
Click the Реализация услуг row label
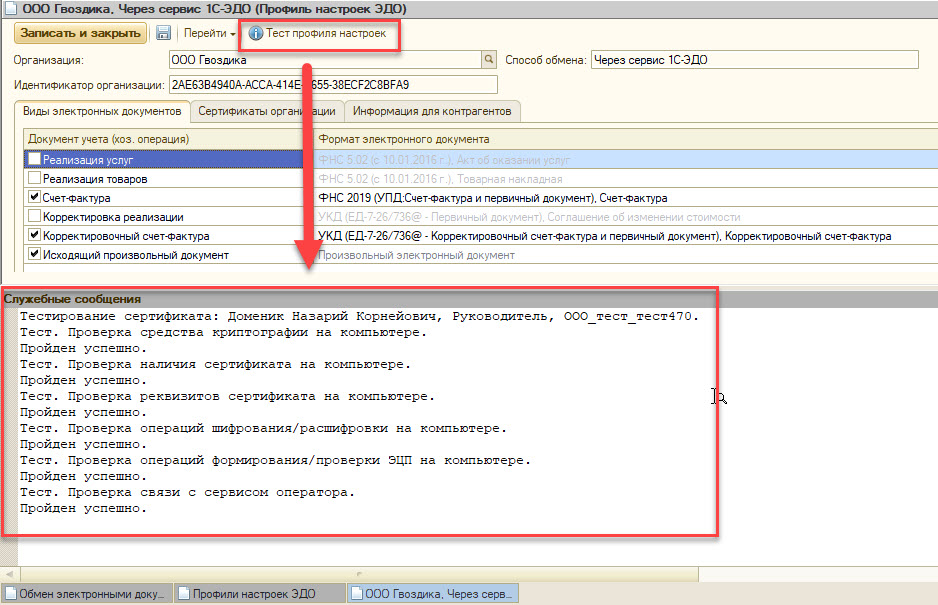pos(88,160)
